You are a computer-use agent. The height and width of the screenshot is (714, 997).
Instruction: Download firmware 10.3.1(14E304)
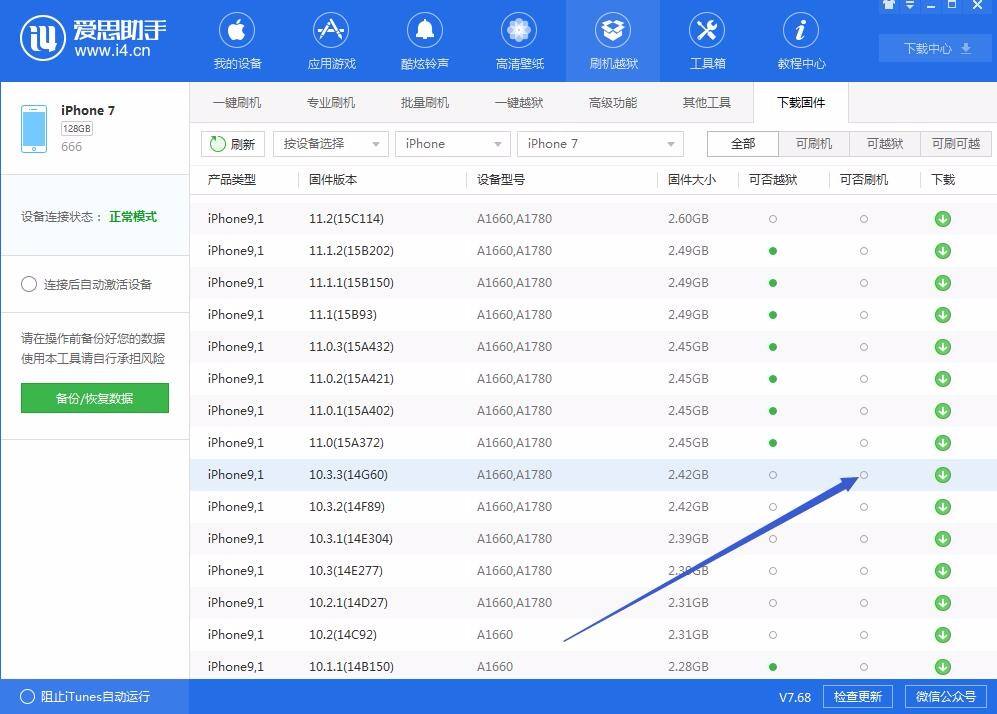click(942, 539)
